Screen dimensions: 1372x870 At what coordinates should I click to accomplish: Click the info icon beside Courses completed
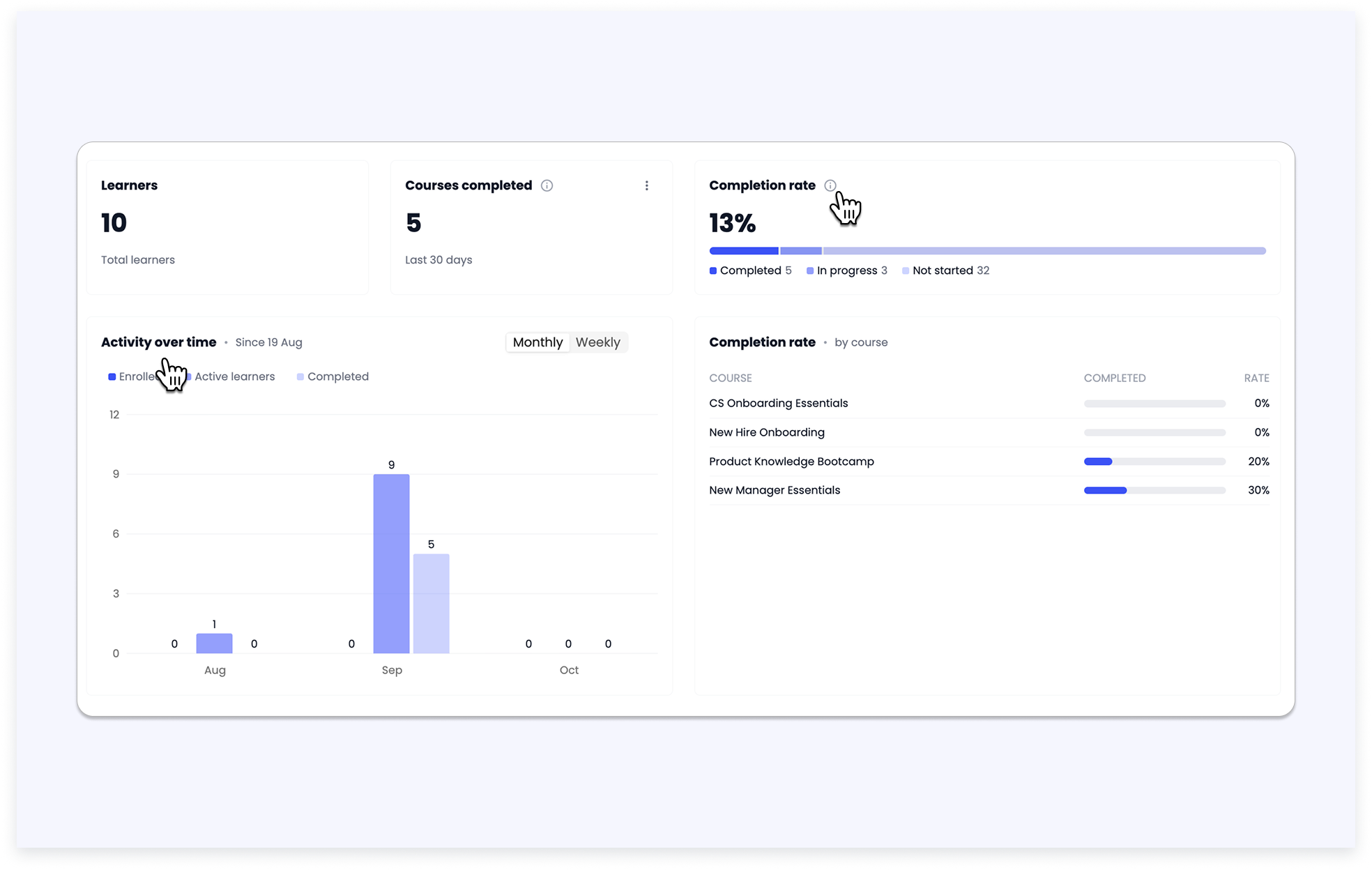(x=547, y=185)
